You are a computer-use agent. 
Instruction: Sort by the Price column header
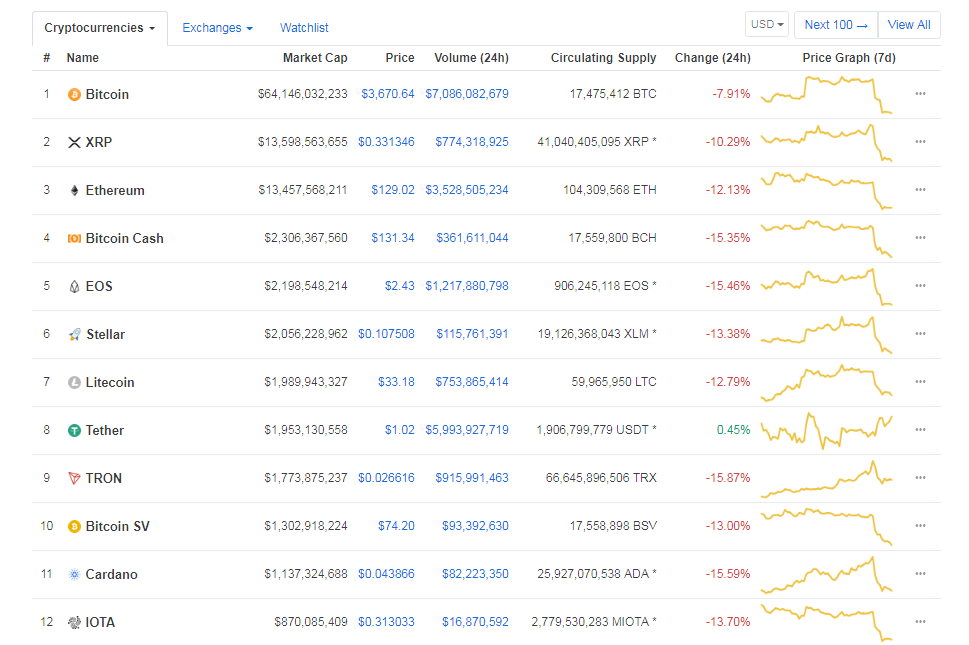pos(400,58)
